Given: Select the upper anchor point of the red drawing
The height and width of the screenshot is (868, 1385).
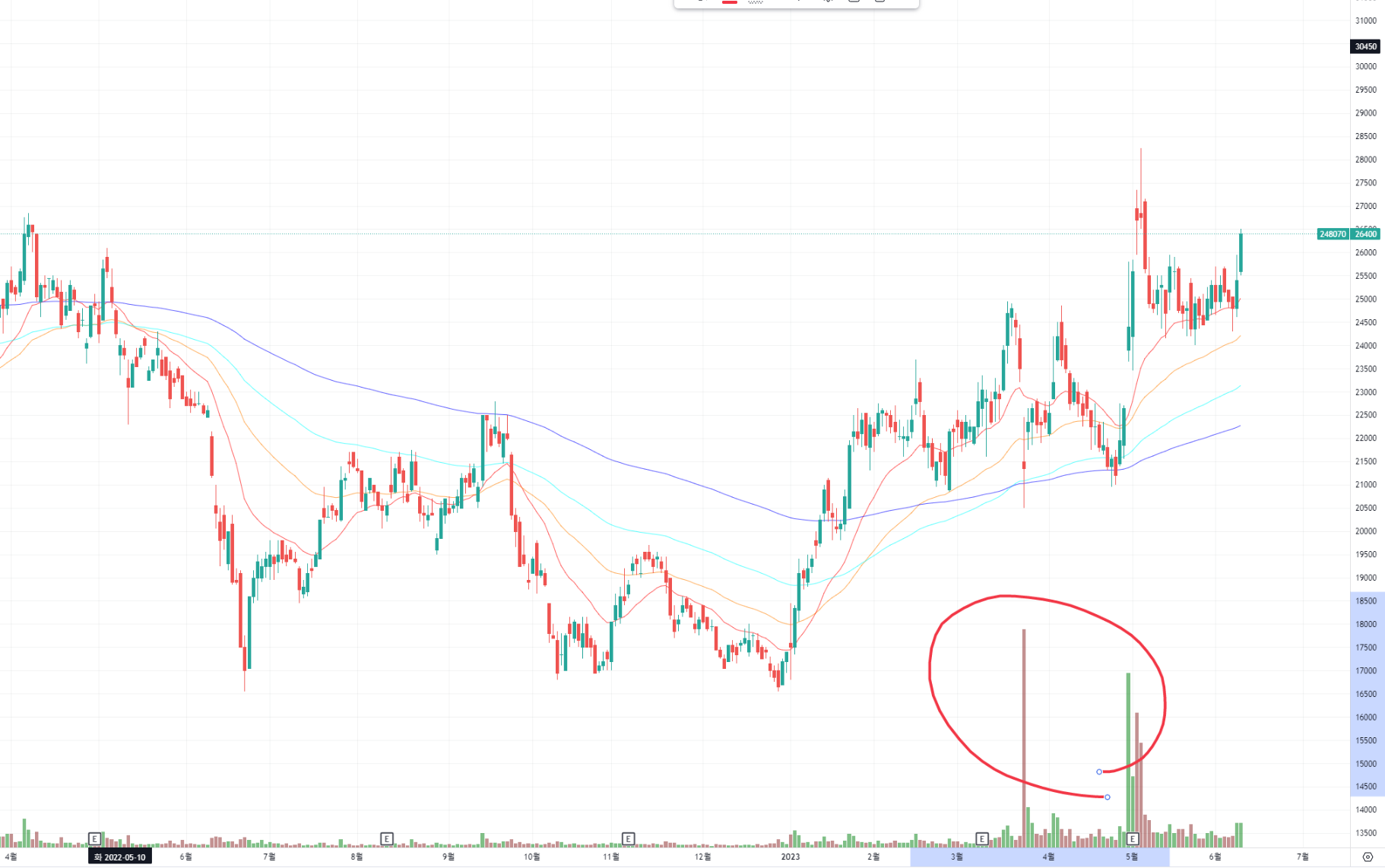Looking at the screenshot, I should click(1099, 771).
